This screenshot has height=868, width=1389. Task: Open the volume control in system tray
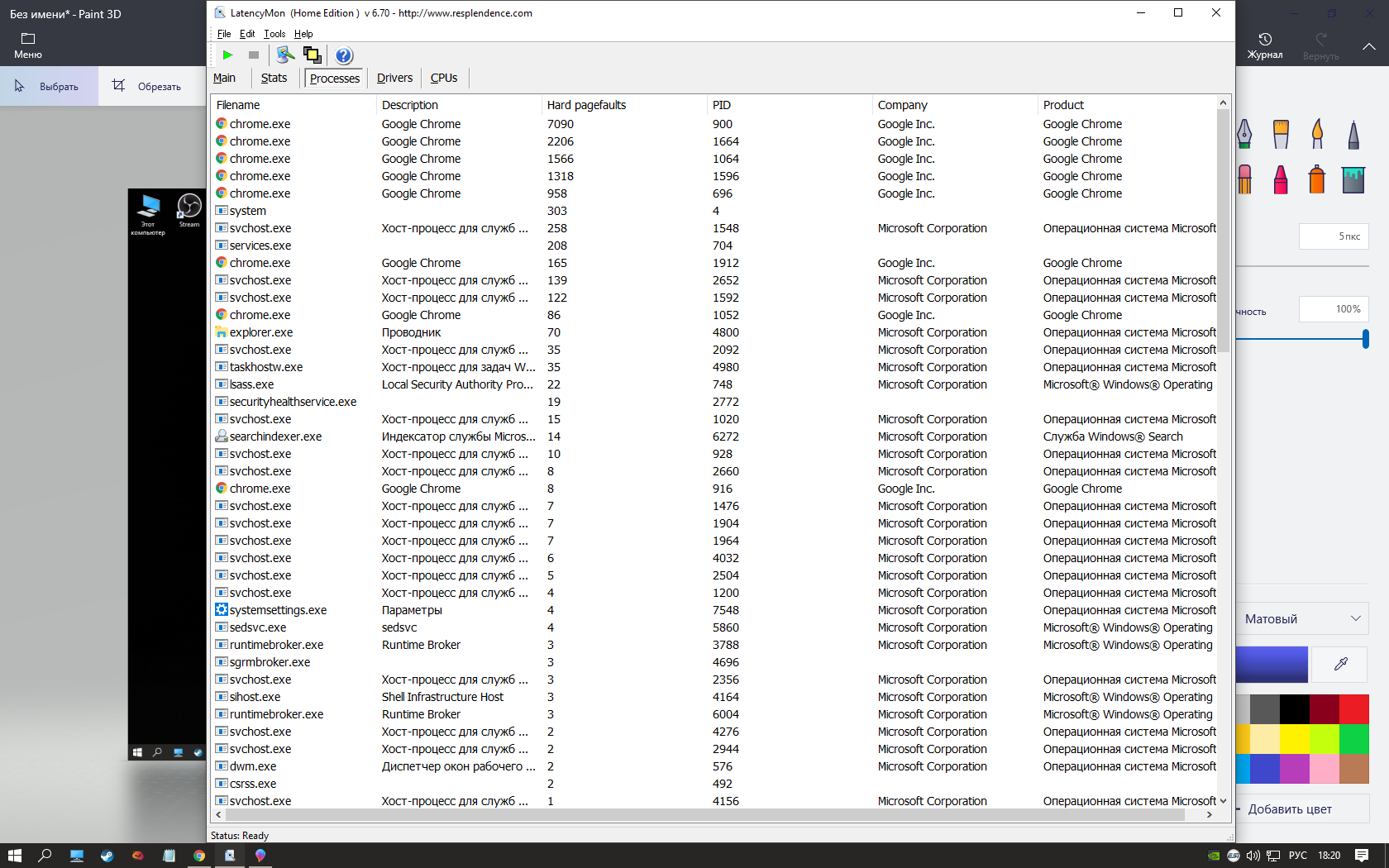(x=1253, y=856)
